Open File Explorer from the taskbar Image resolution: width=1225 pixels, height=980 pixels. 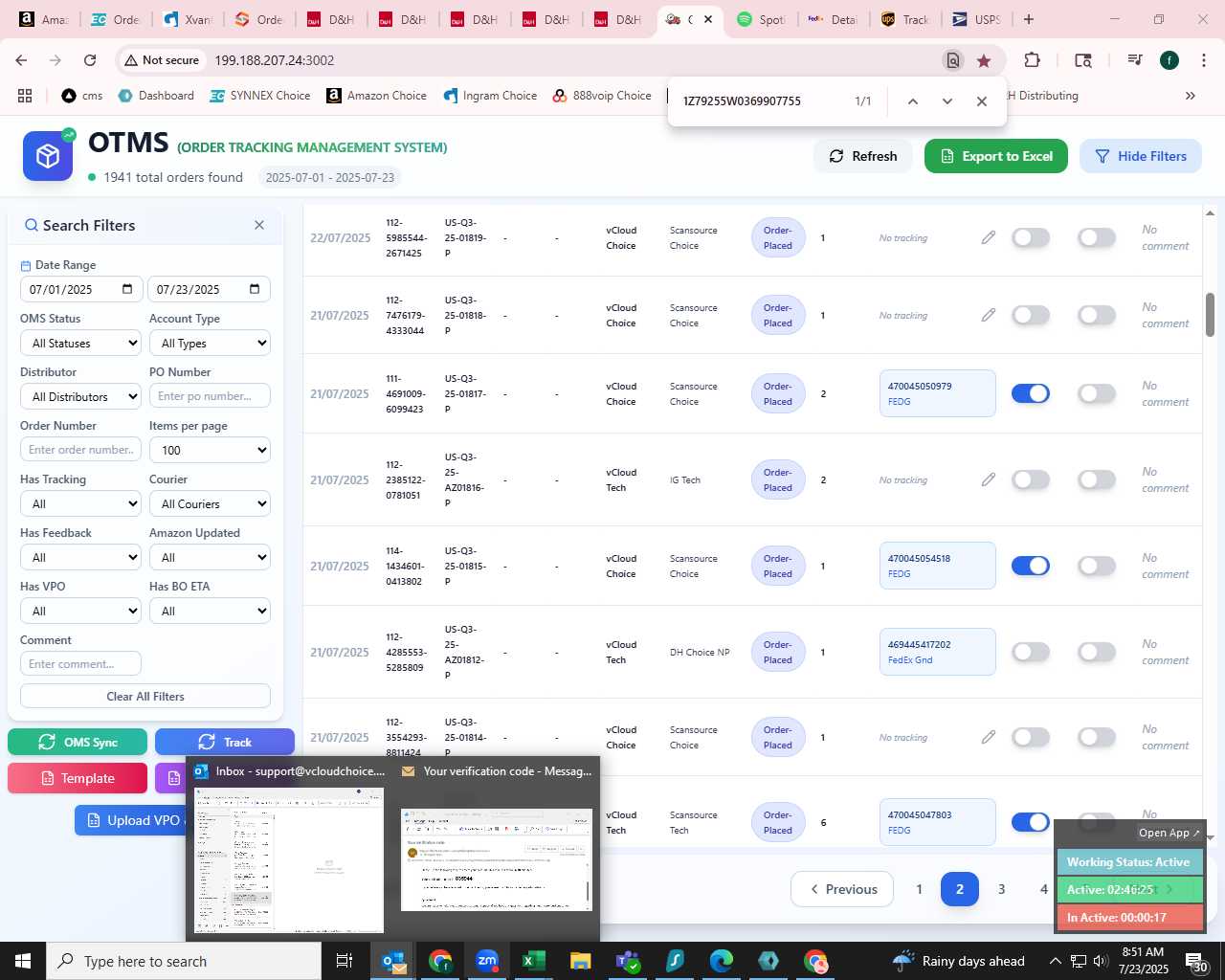[581, 961]
